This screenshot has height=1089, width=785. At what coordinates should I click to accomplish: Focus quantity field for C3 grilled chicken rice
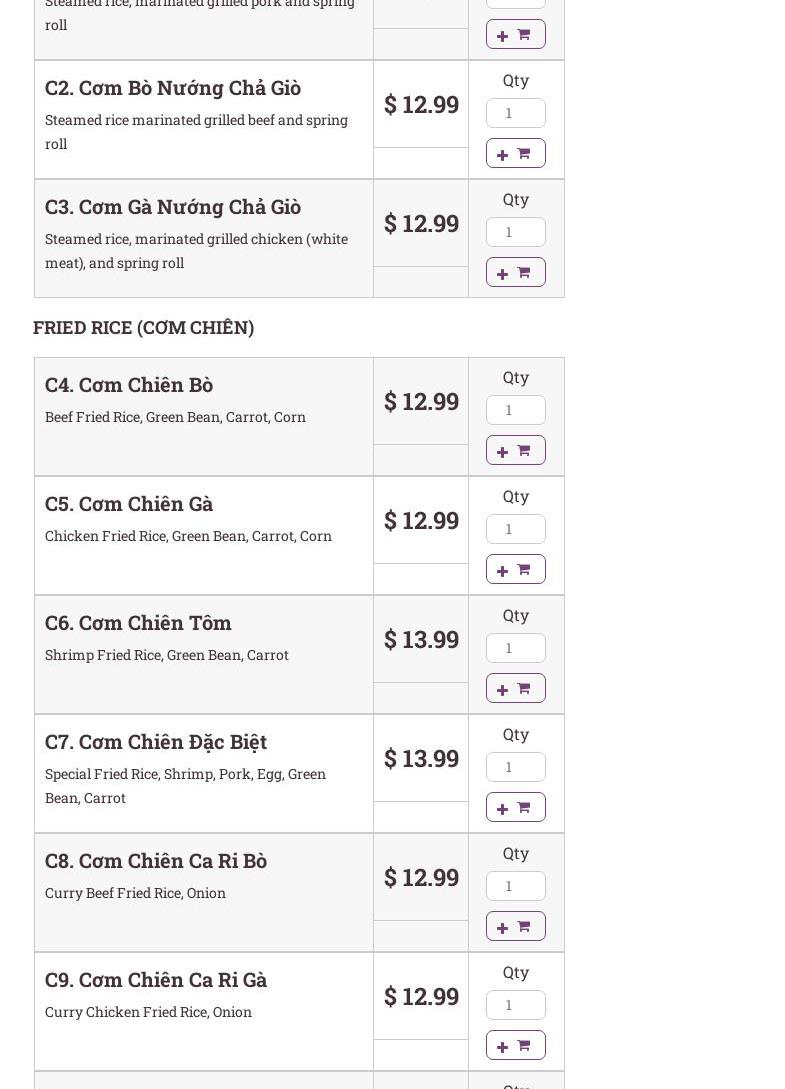515,232
